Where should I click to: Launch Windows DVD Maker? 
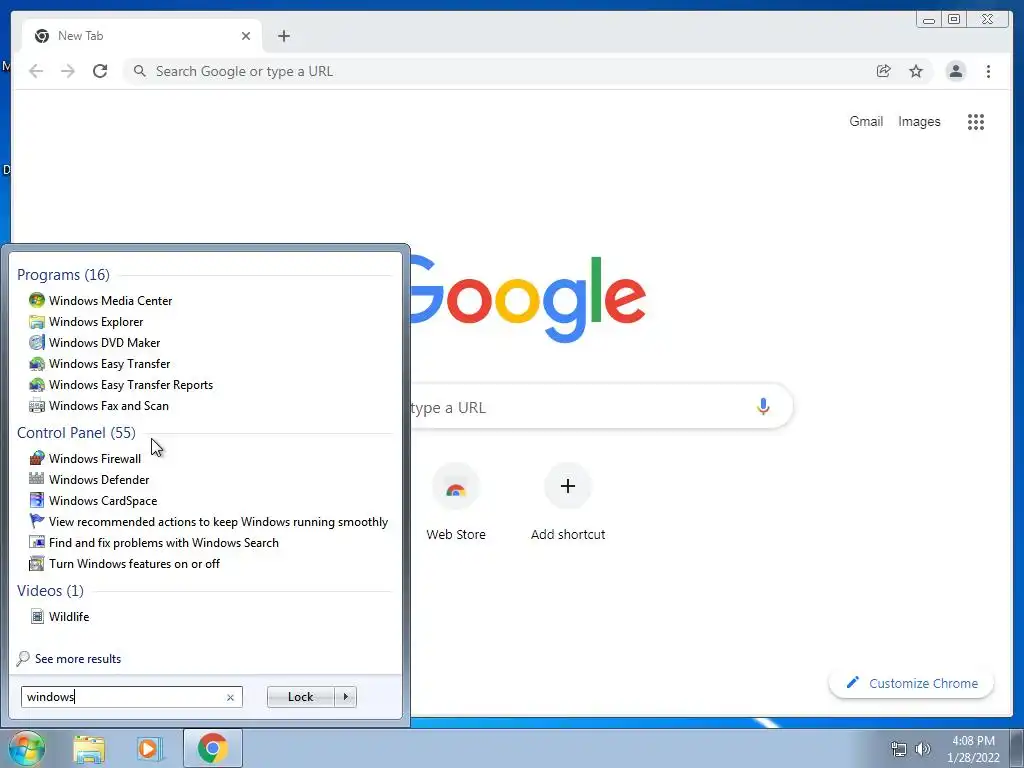[104, 342]
